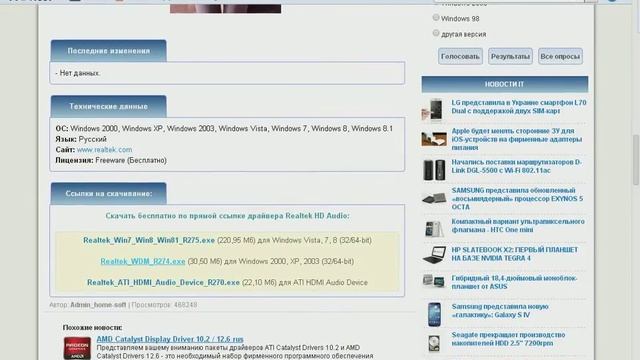Click the '- Нет данных.' text
This screenshot has width=640, height=360.
point(78,73)
